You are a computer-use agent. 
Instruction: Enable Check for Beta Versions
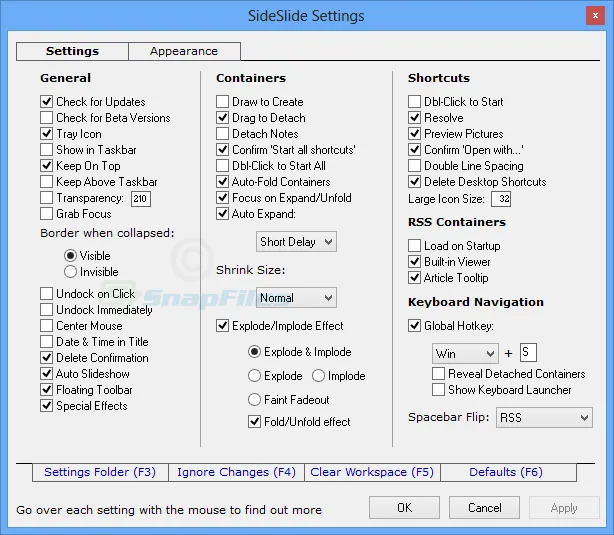[47, 117]
